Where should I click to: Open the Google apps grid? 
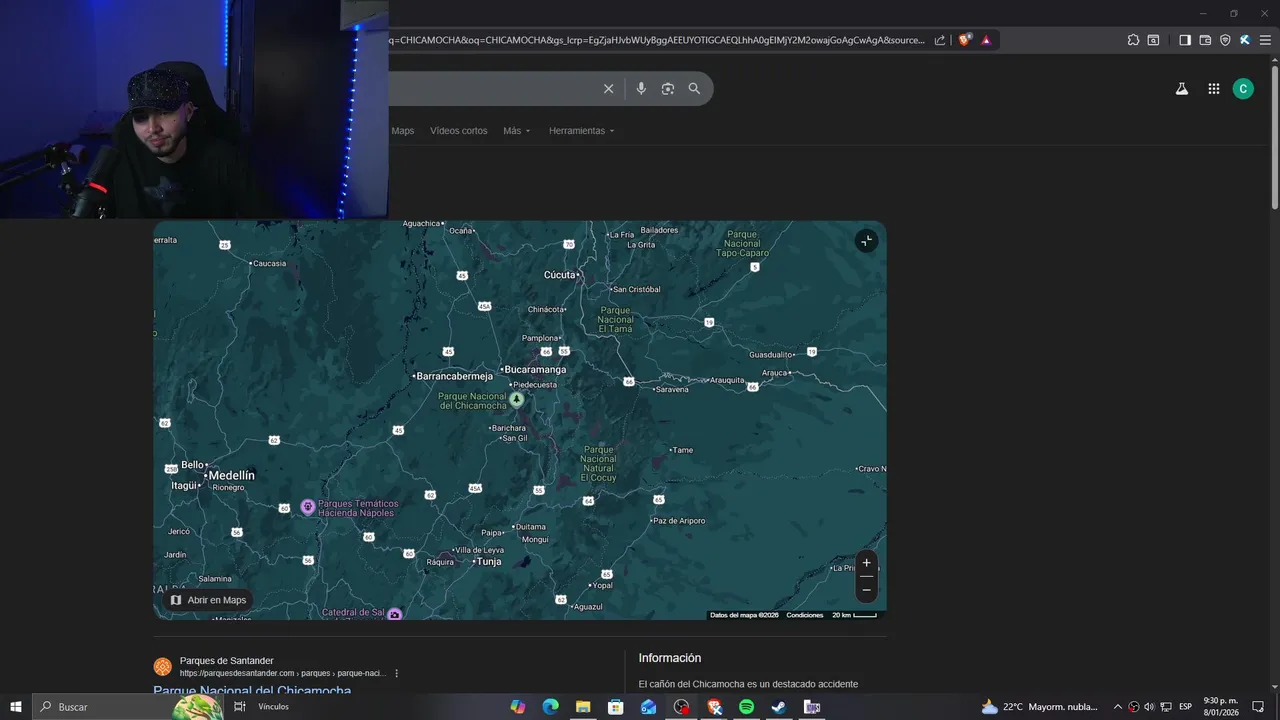(x=1213, y=89)
